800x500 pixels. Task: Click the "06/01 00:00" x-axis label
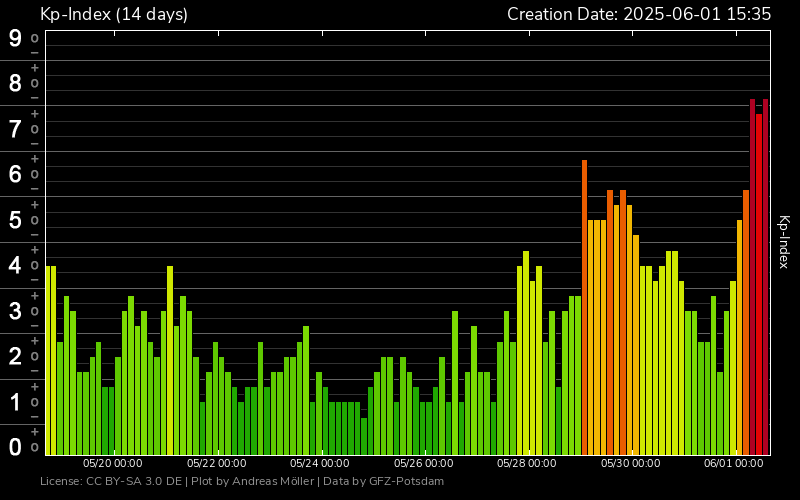click(733, 463)
